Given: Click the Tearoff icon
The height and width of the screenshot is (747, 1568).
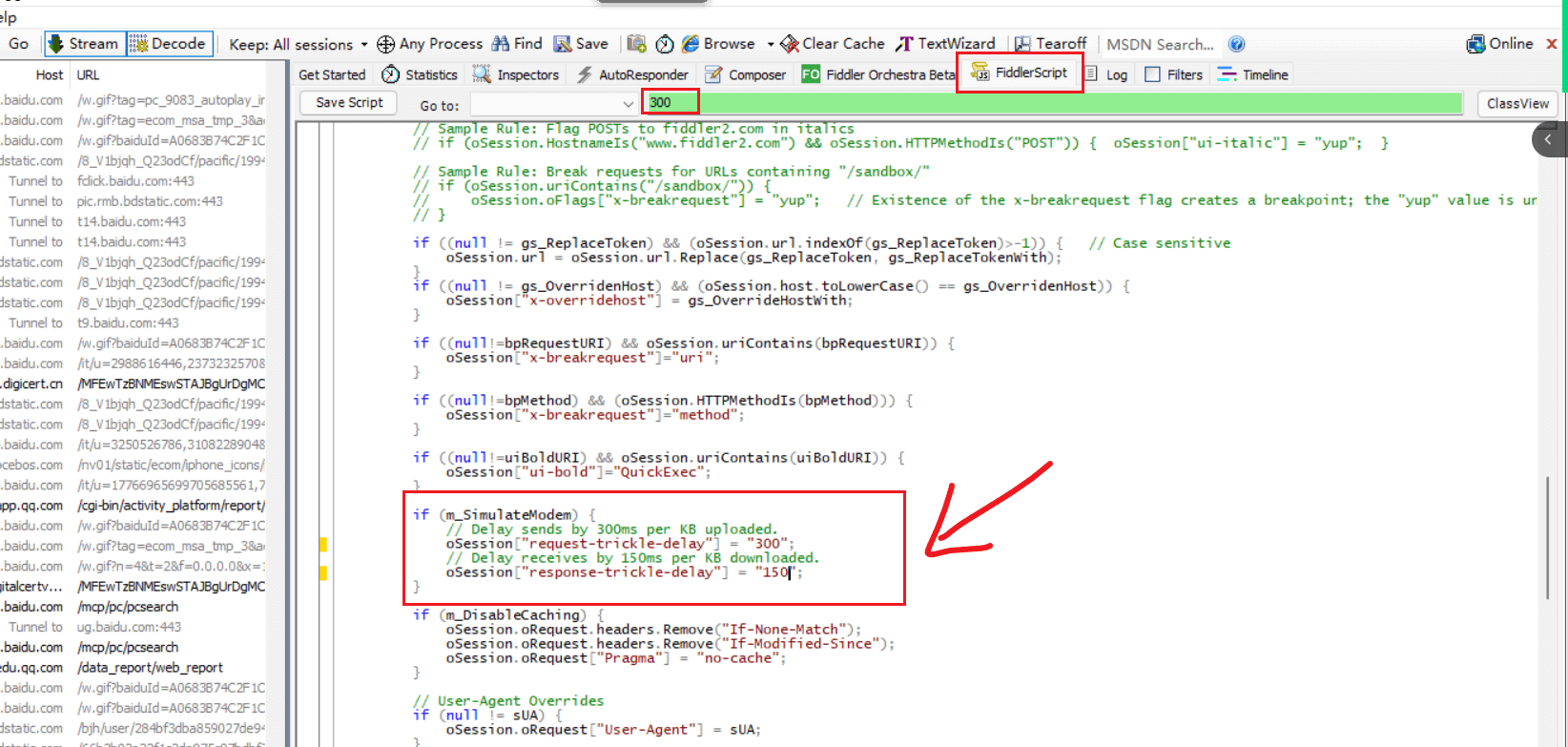Looking at the screenshot, I should click(1022, 44).
